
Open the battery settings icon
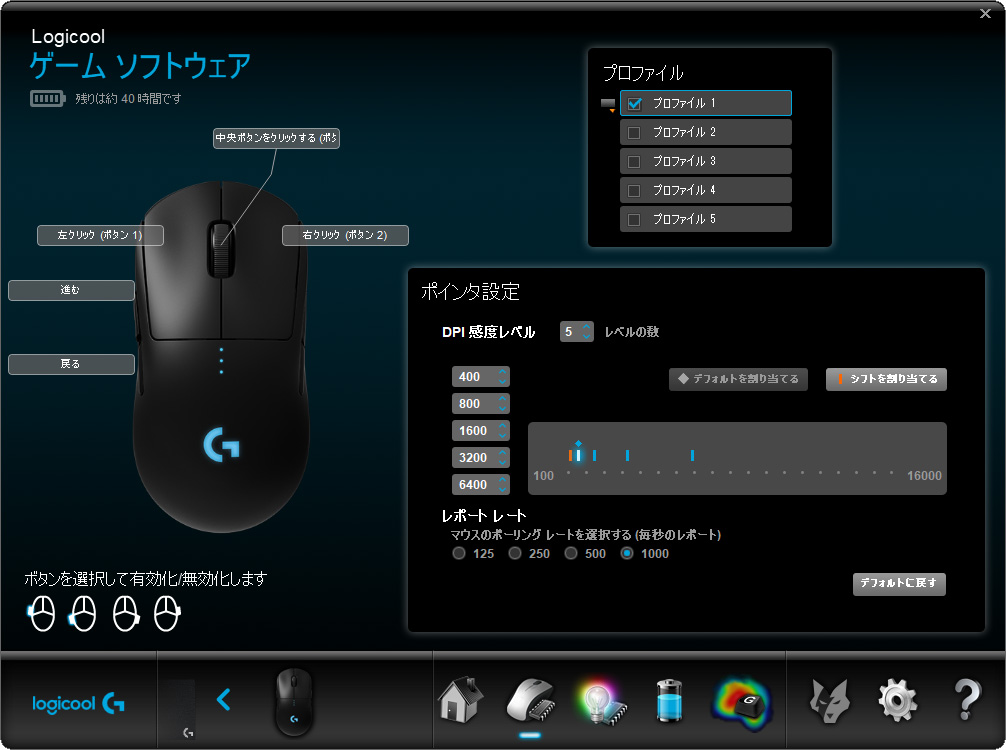(x=669, y=701)
